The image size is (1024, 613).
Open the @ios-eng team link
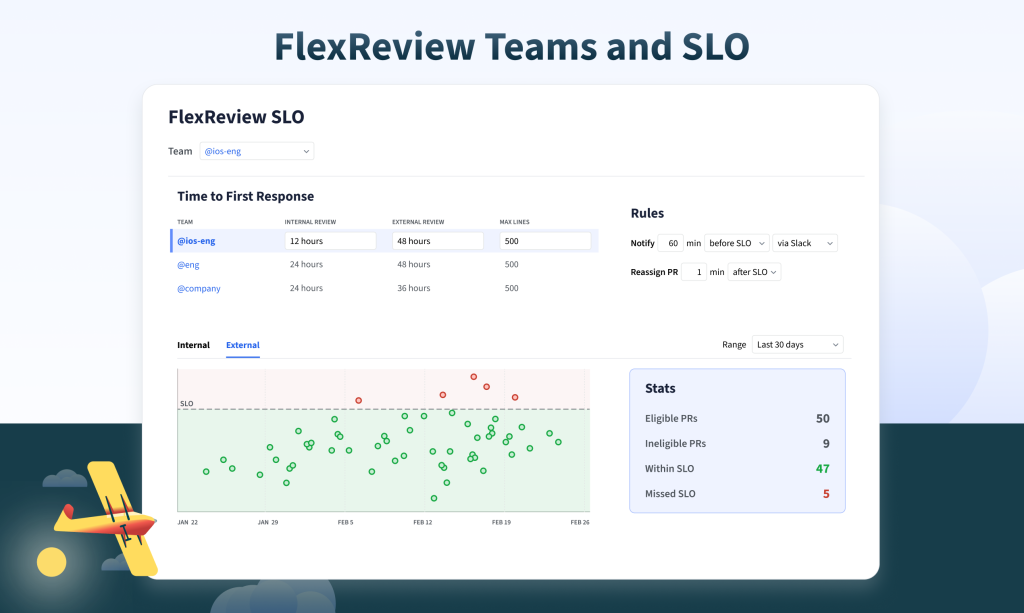tap(196, 241)
